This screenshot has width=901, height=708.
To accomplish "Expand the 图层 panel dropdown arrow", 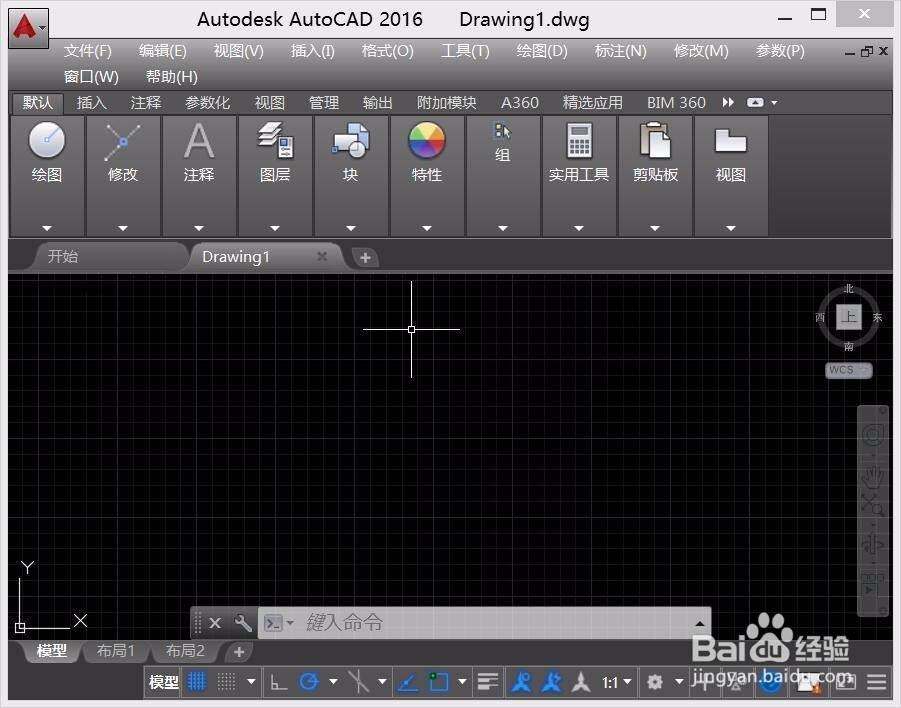I will pyautogui.click(x=275, y=228).
